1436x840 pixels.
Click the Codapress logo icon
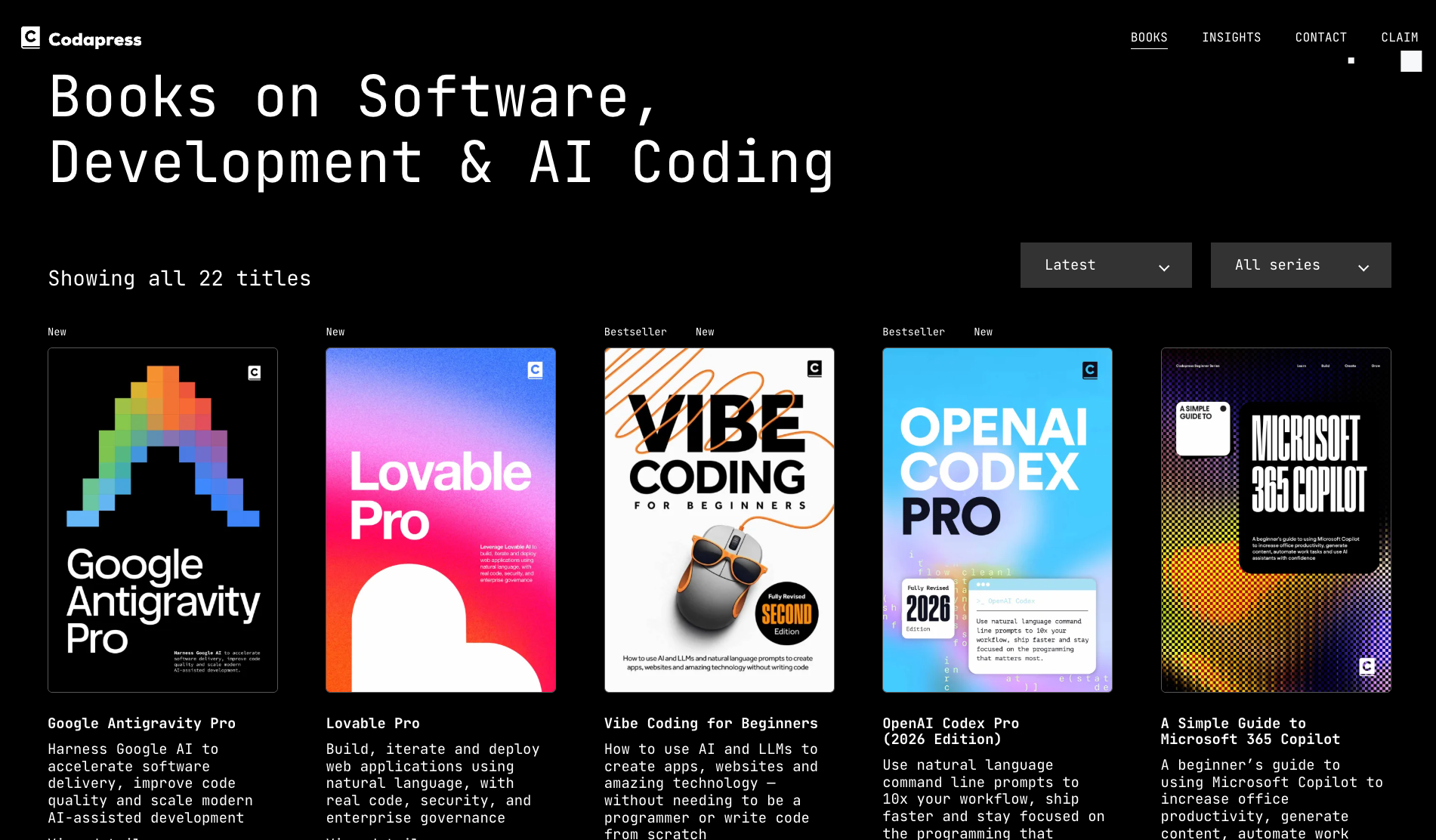tap(30, 38)
